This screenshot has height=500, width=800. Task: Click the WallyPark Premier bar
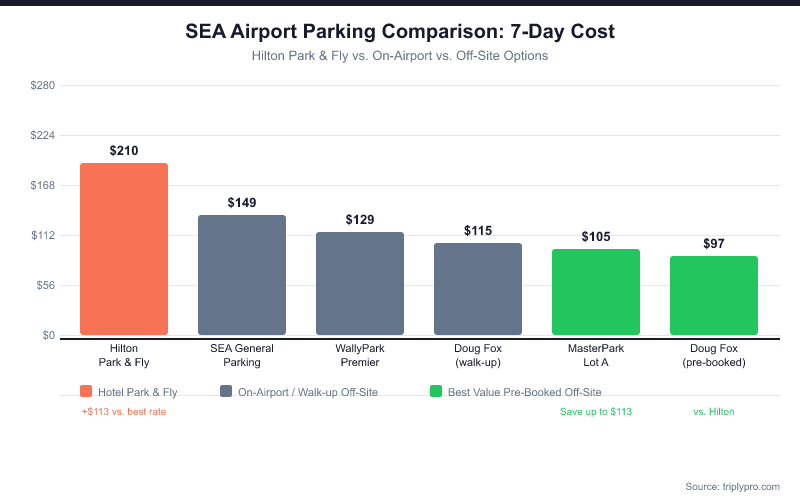pos(360,284)
